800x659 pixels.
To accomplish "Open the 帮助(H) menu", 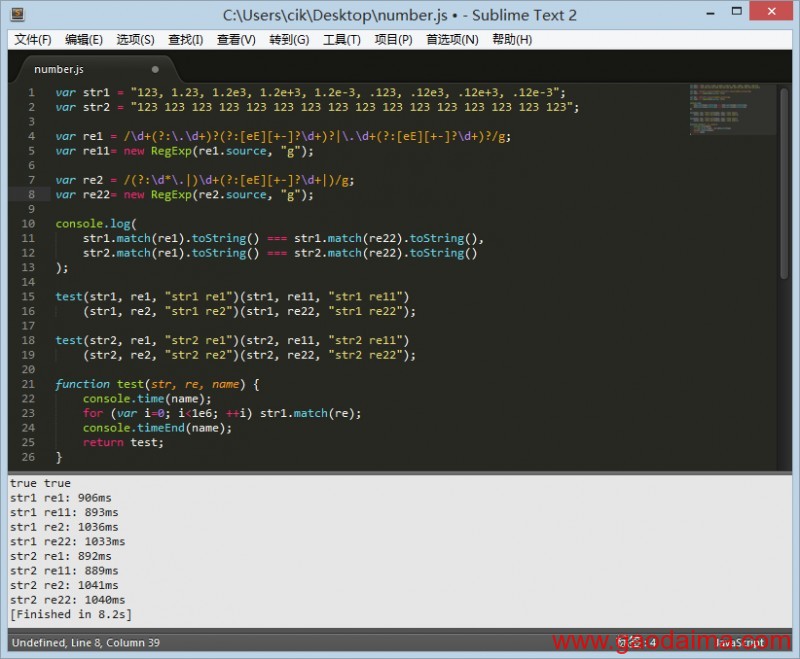I will coord(512,40).
